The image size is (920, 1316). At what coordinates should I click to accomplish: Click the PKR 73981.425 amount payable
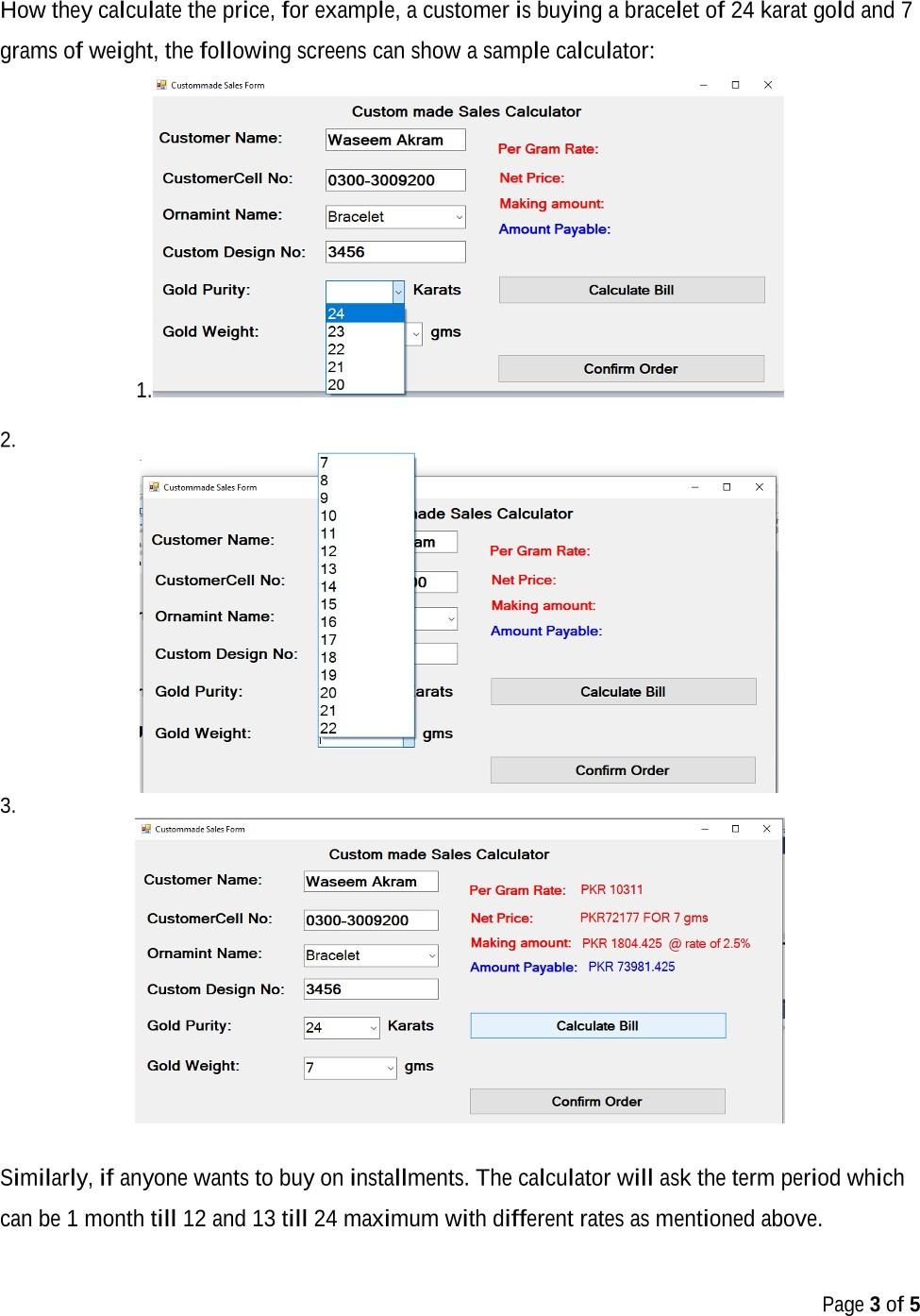(631, 967)
